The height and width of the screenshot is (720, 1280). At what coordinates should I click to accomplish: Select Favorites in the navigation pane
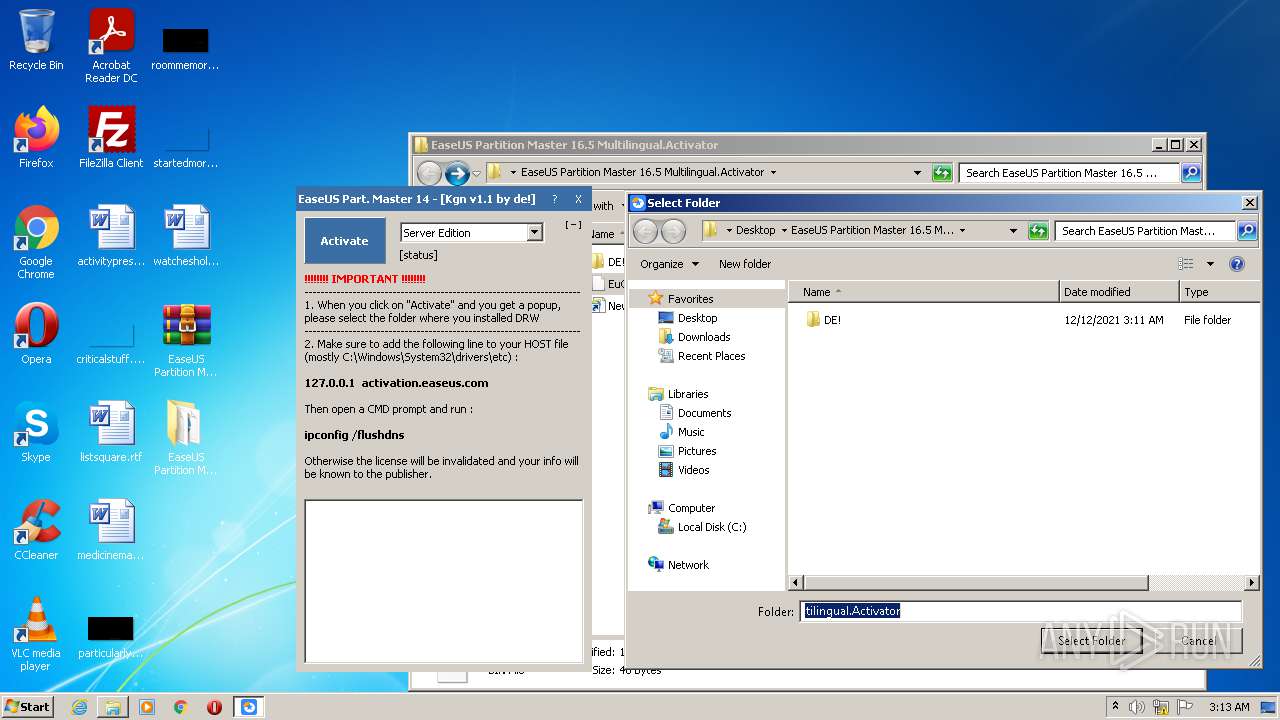pos(681,299)
